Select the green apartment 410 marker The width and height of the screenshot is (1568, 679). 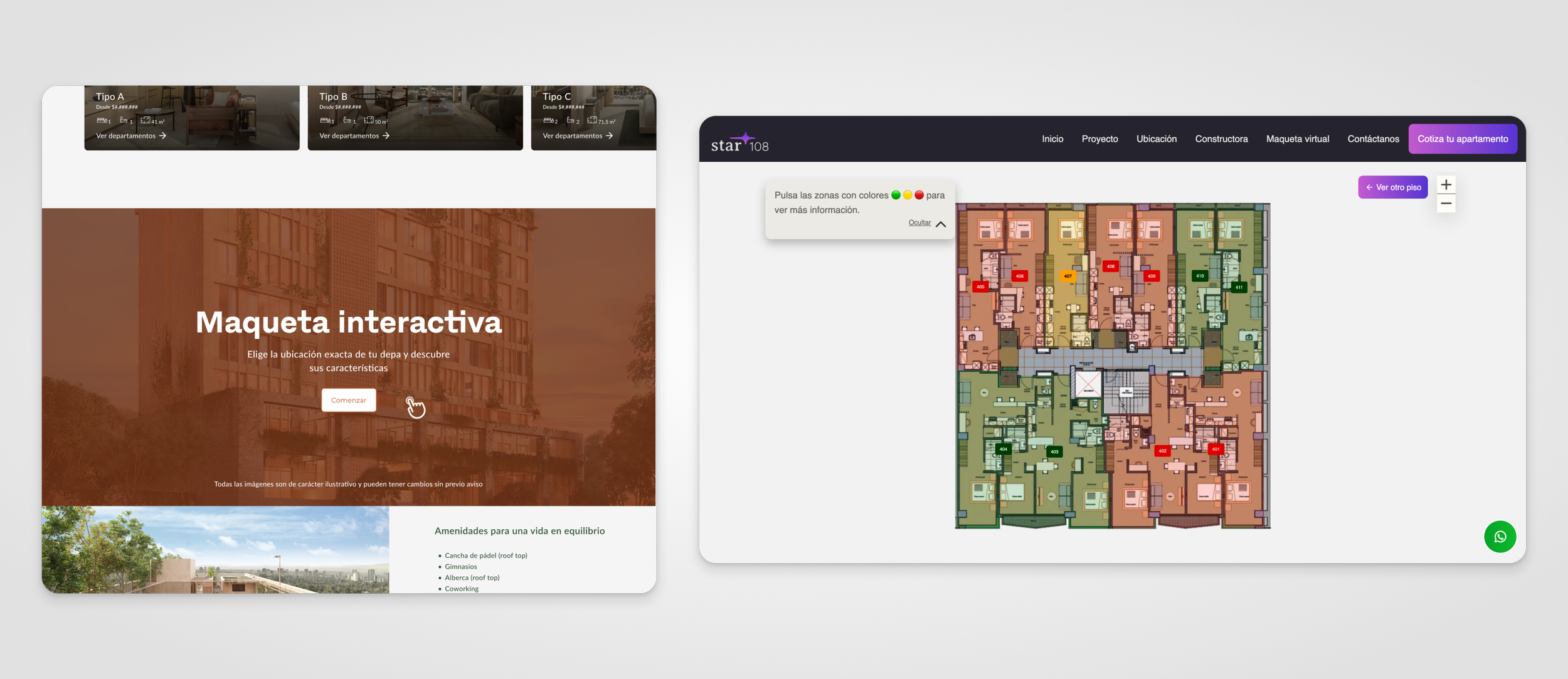1199,276
